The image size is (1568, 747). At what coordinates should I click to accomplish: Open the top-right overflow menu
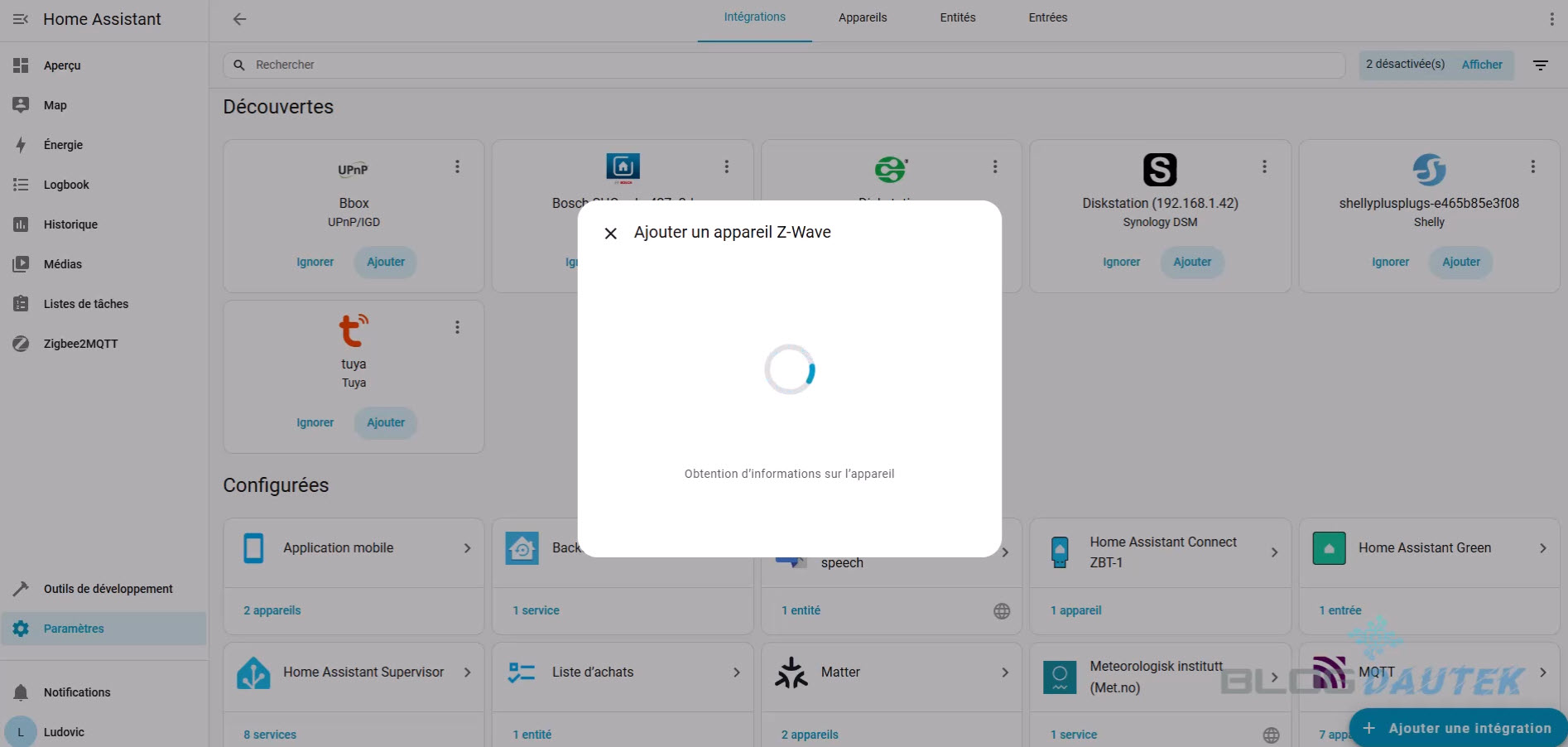point(1551,19)
